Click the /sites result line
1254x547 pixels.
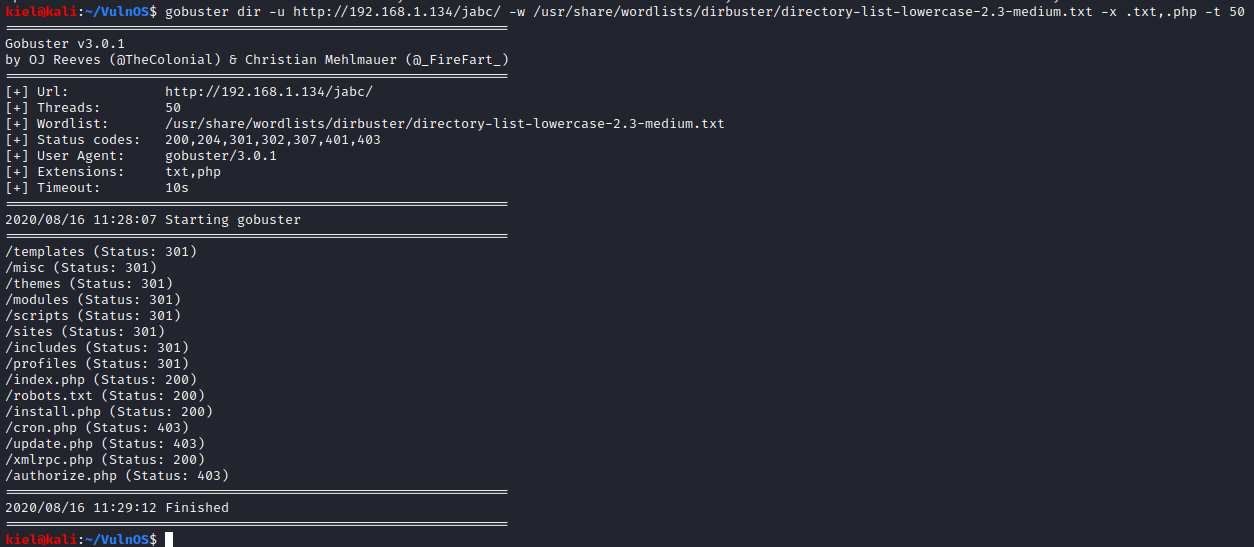click(85, 332)
